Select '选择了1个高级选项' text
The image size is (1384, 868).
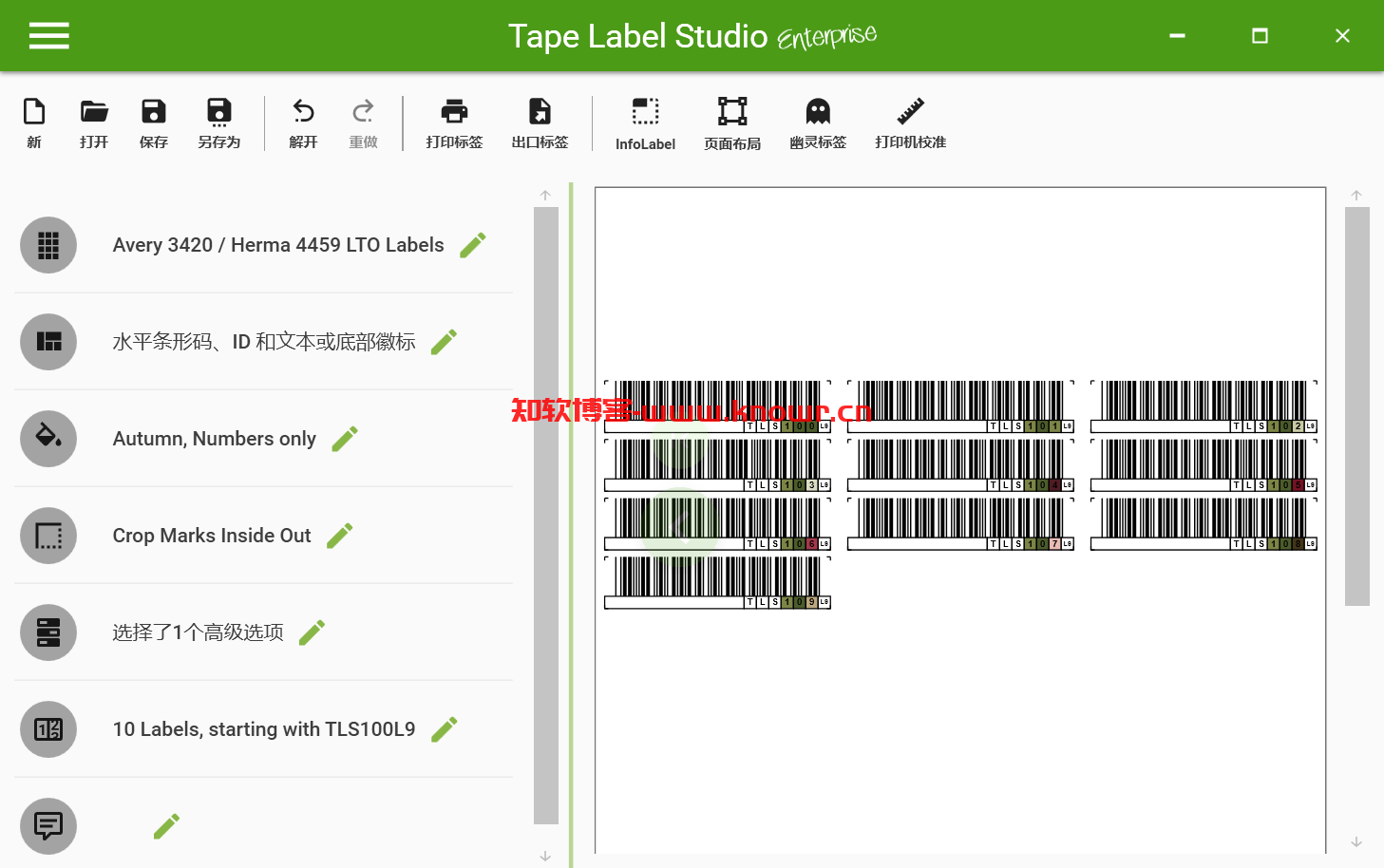[x=198, y=632]
